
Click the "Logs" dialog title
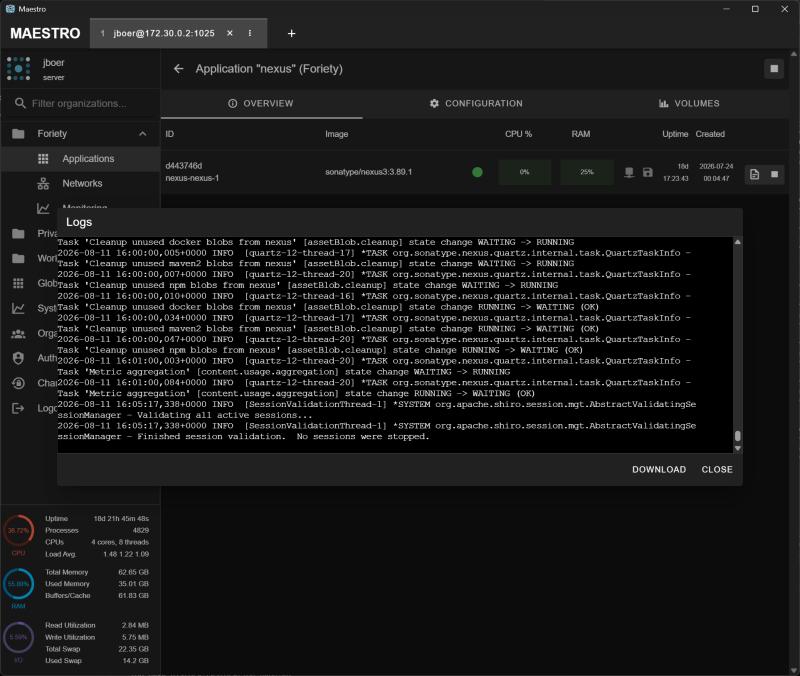point(79,222)
